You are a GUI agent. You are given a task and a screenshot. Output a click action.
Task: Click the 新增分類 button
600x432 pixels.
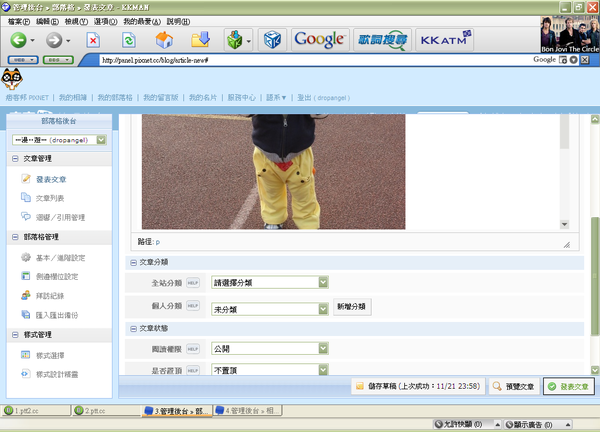(x=352, y=306)
